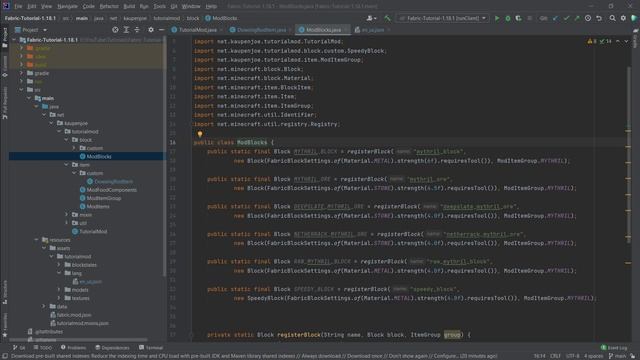The image size is (640, 360).
Task: Click the Project panel horizontal scrollbar
Action: point(78,340)
